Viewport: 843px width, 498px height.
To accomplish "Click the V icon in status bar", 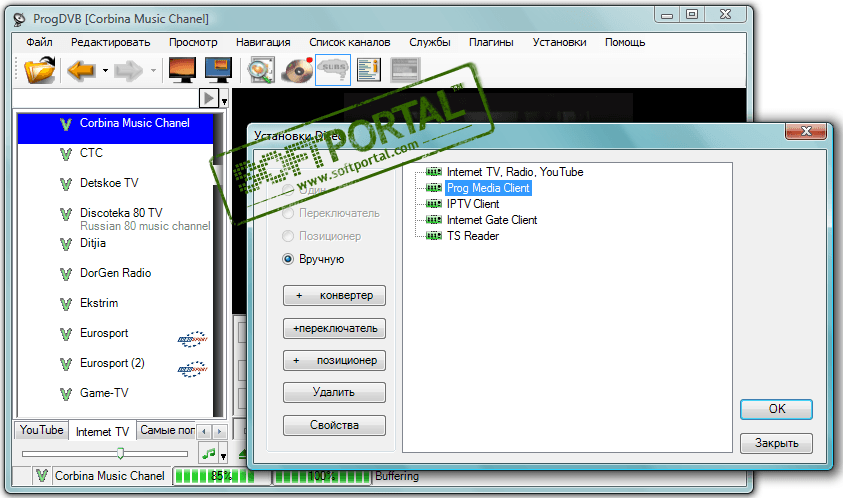I will [42, 476].
